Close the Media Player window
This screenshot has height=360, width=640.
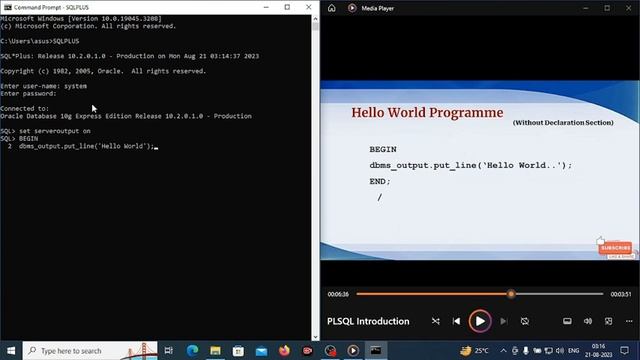pyautogui.click(x=629, y=8)
